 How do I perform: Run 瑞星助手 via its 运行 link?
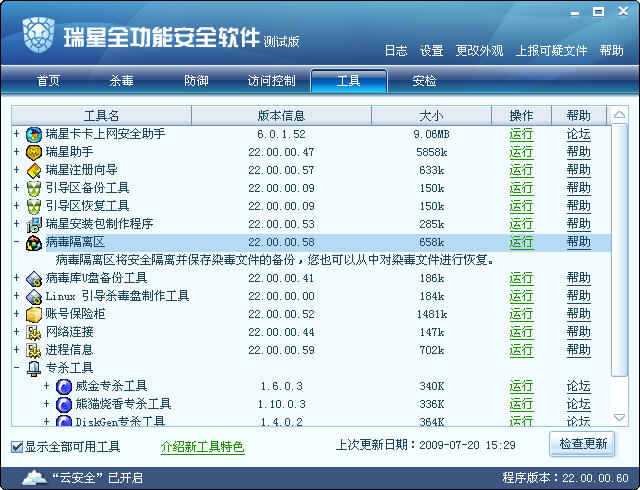point(521,152)
